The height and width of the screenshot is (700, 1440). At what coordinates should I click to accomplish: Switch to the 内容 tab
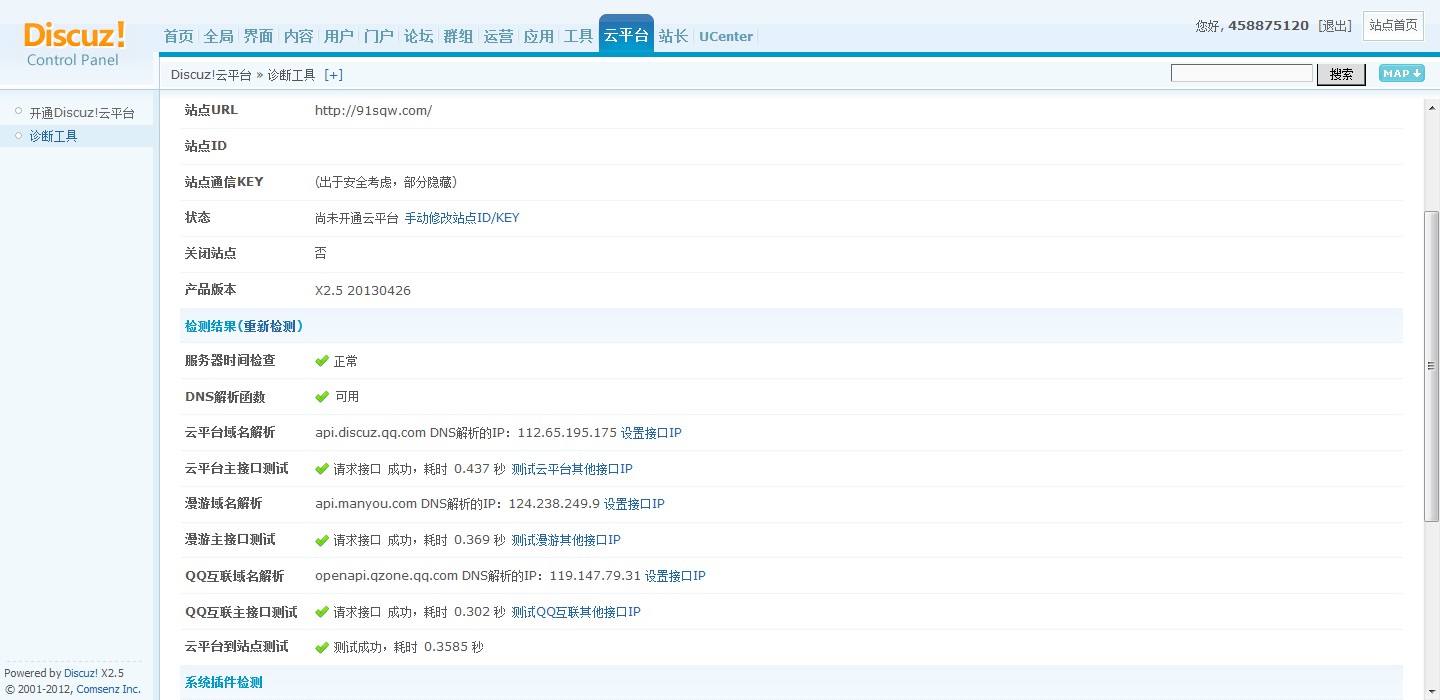coord(299,36)
